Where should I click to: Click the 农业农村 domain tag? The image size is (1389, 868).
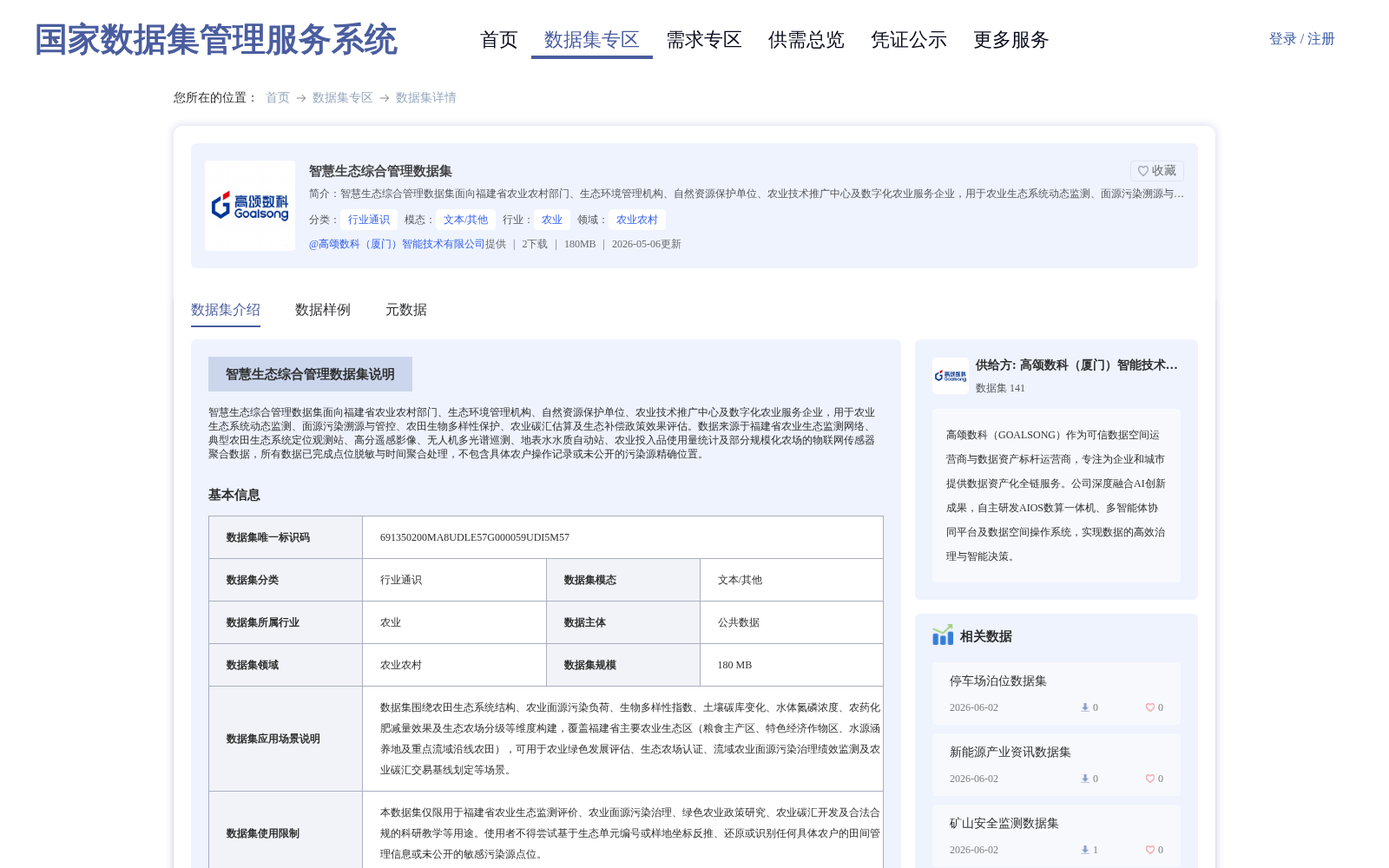point(637,220)
